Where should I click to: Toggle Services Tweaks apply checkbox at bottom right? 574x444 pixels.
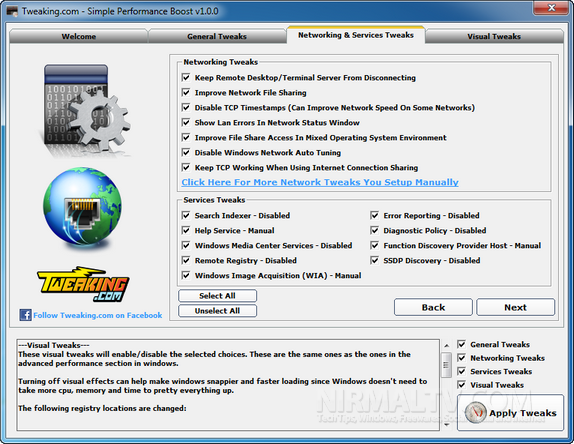462,371
